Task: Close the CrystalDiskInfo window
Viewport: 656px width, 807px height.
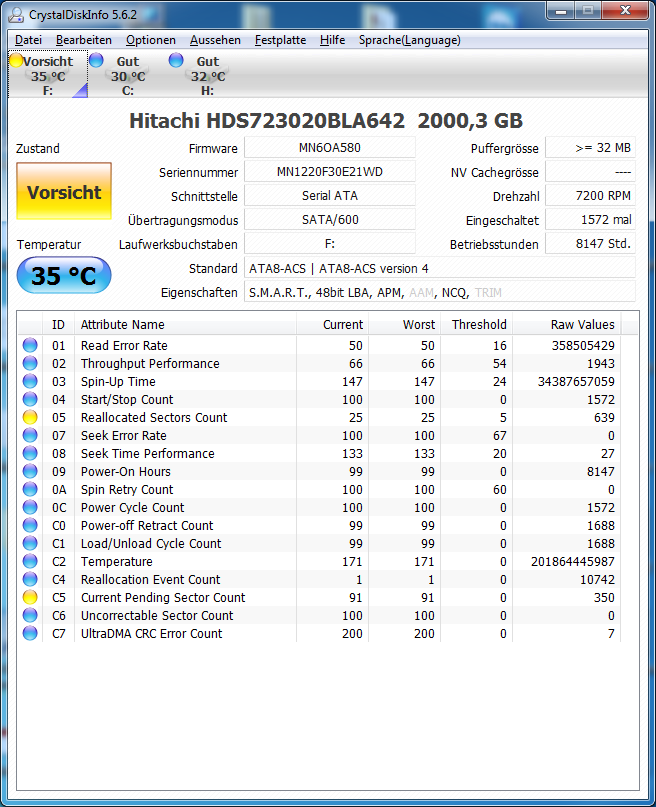Action: (x=625, y=11)
